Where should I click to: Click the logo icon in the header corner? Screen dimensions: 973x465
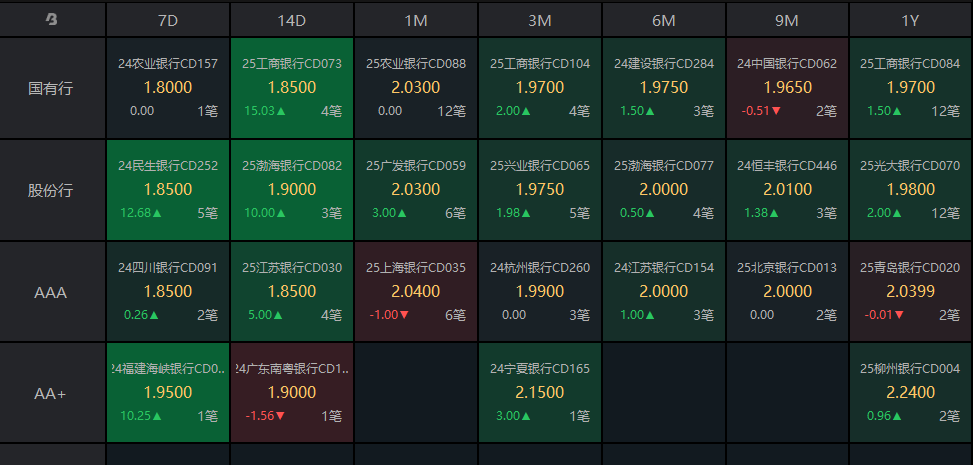52,19
